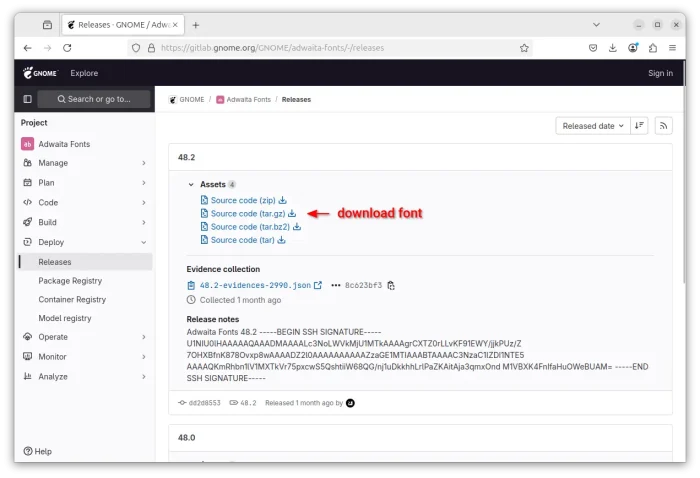Click the RSS feed icon
The height and width of the screenshot is (478, 700).
tap(663, 126)
